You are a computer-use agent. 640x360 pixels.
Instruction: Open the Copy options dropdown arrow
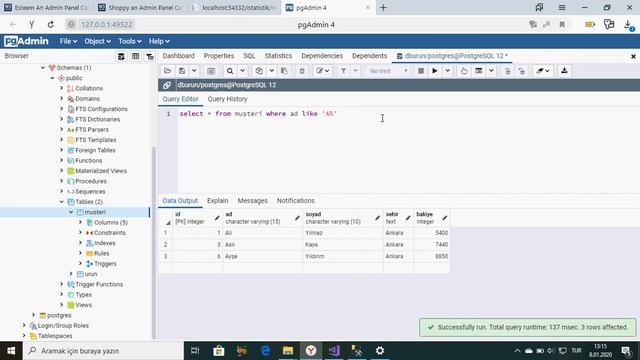[x=271, y=71]
